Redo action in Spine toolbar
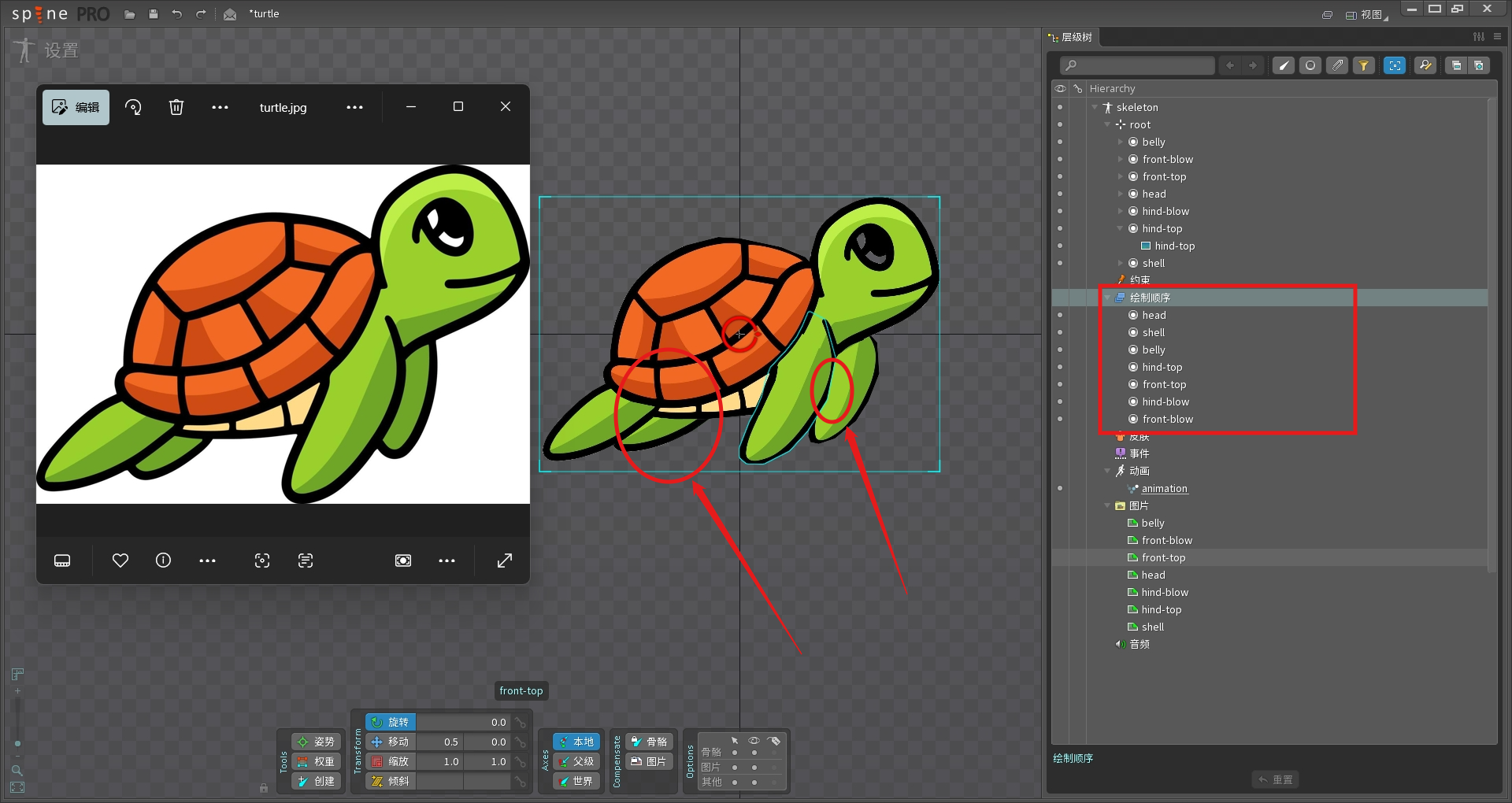 201,14
